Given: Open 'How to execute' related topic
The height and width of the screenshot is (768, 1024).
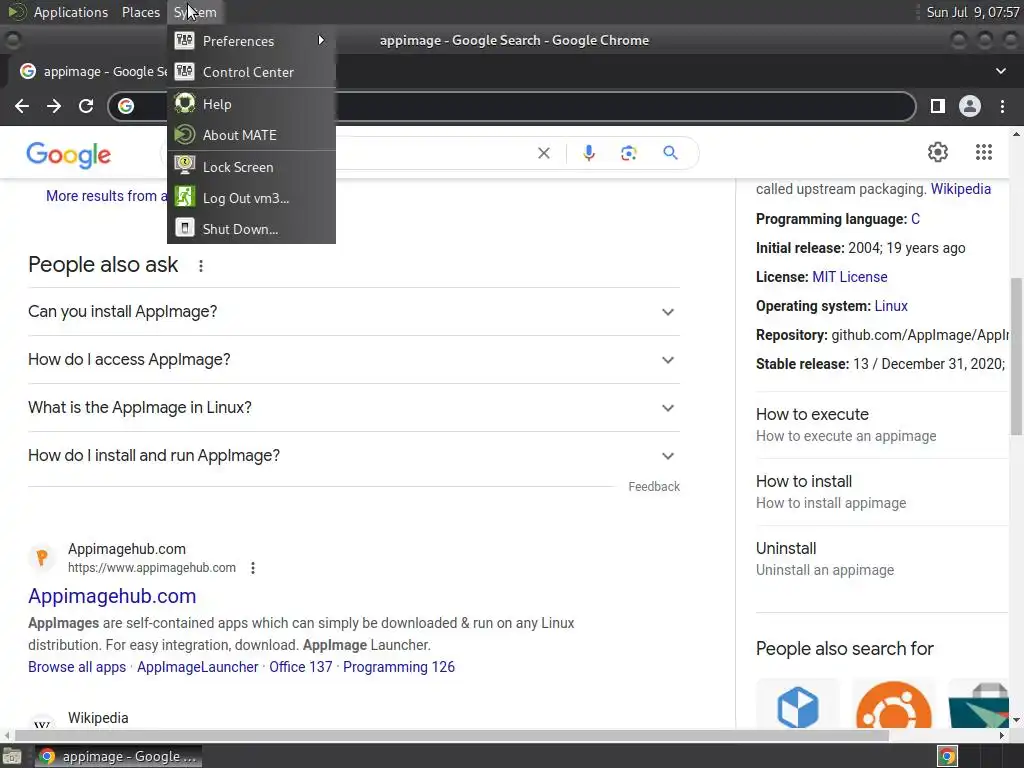Looking at the screenshot, I should coord(882,424).
